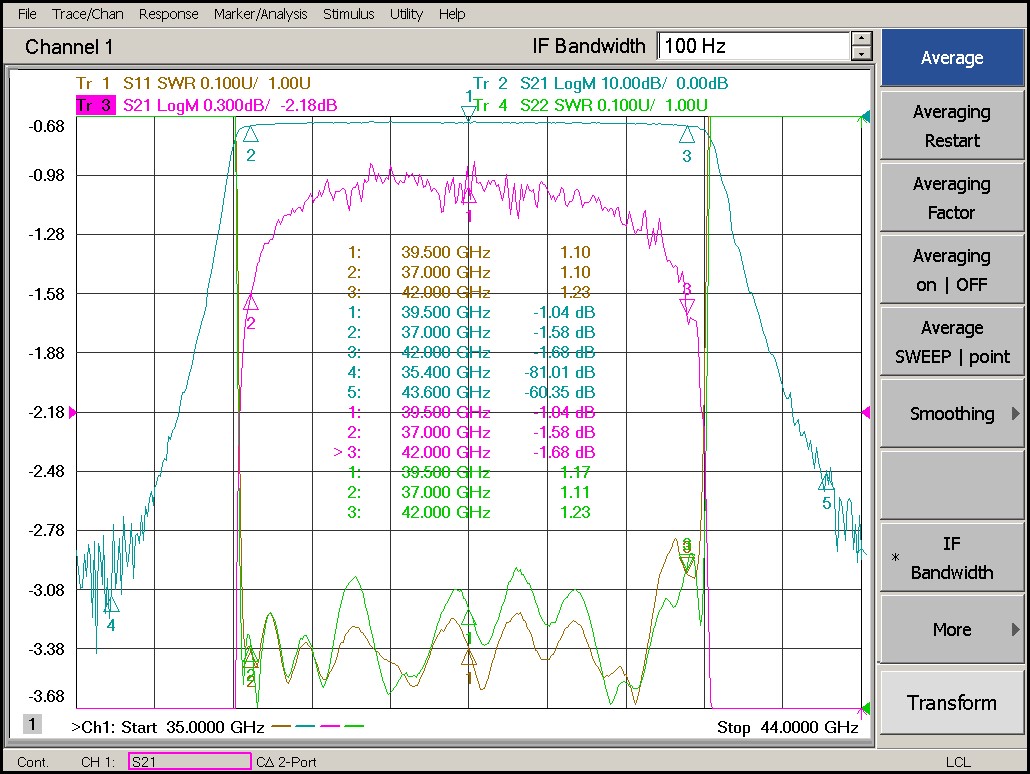Toggle Average SWEEP | point mode
The width and height of the screenshot is (1030, 774).
pyautogui.click(x=951, y=342)
